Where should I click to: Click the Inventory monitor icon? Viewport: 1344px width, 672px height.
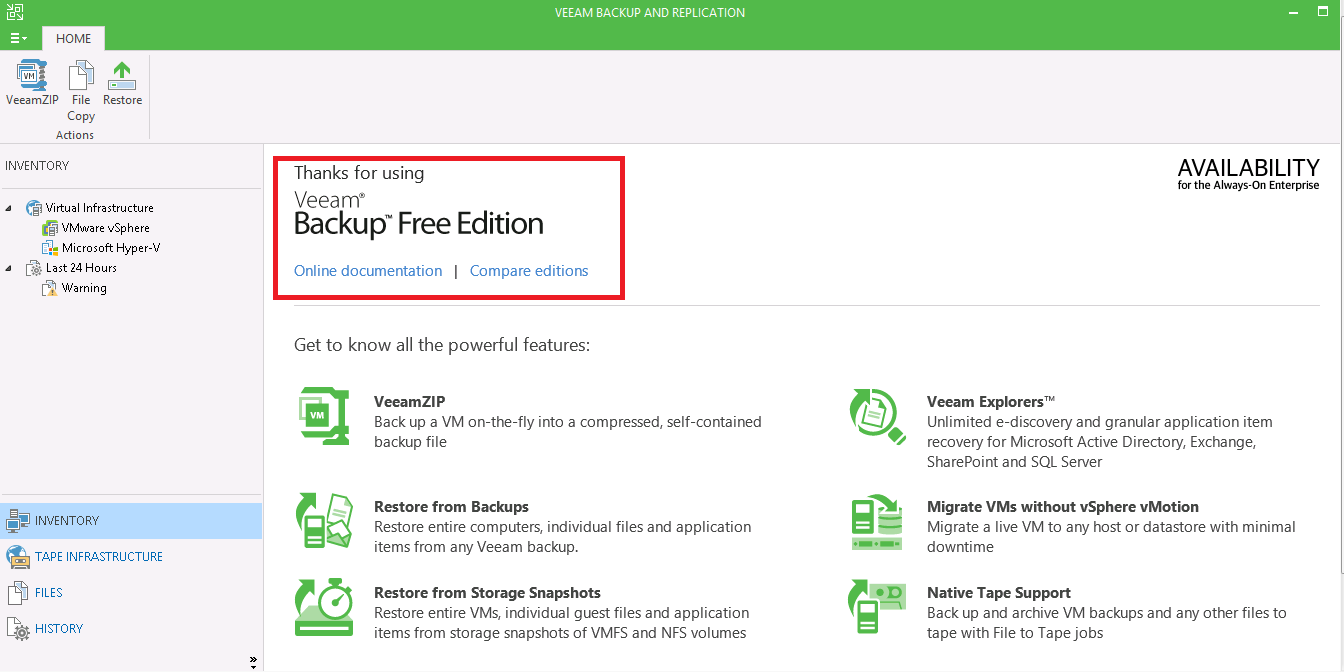pos(18,521)
